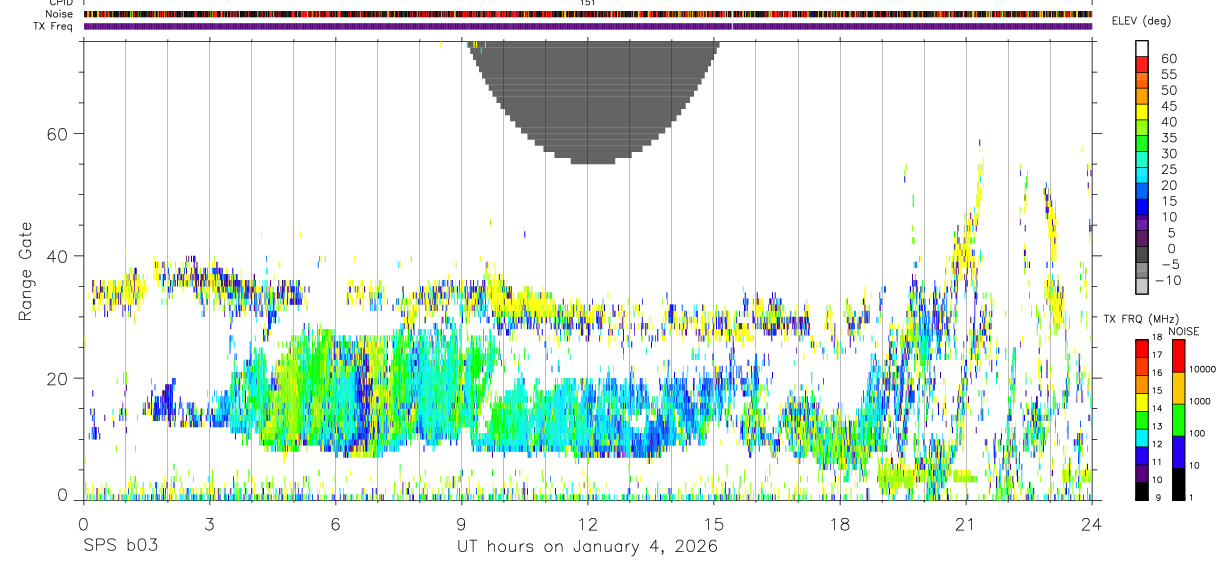Pick the blue swatch between ELEV 15 and 10
This screenshot has width=1228, height=567.
[1142, 208]
